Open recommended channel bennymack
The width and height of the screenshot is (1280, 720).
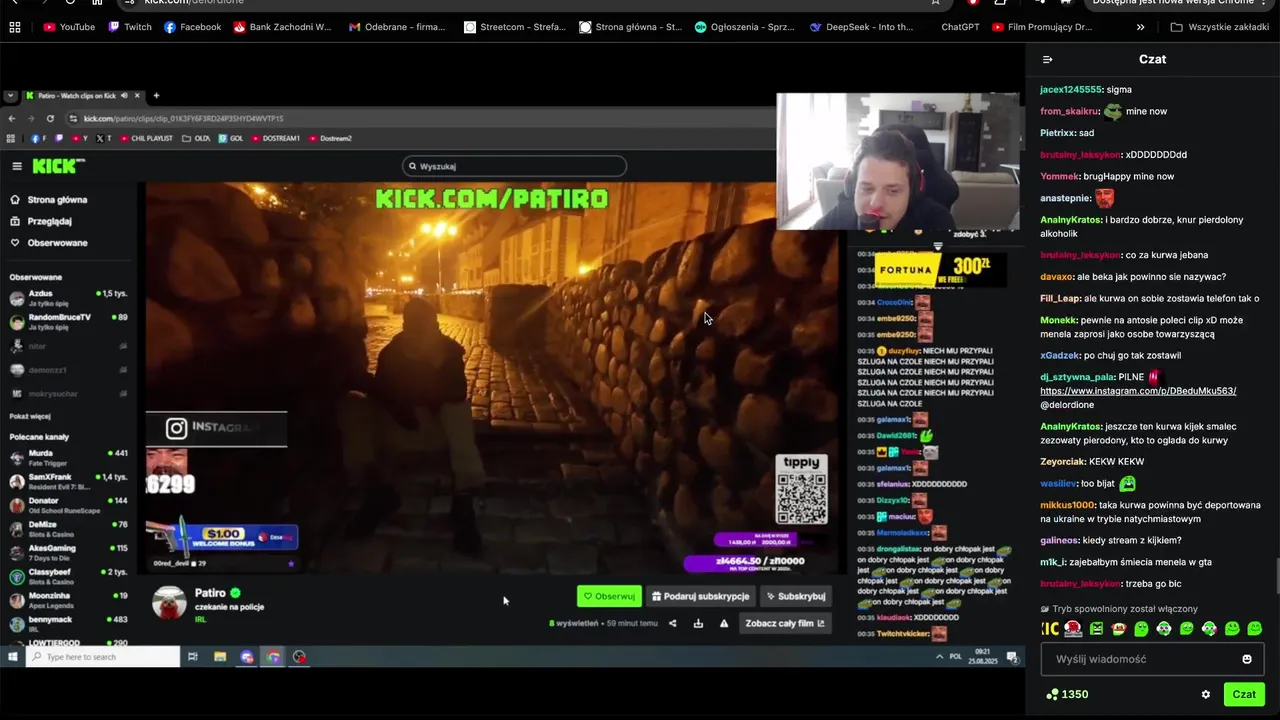coord(68,623)
